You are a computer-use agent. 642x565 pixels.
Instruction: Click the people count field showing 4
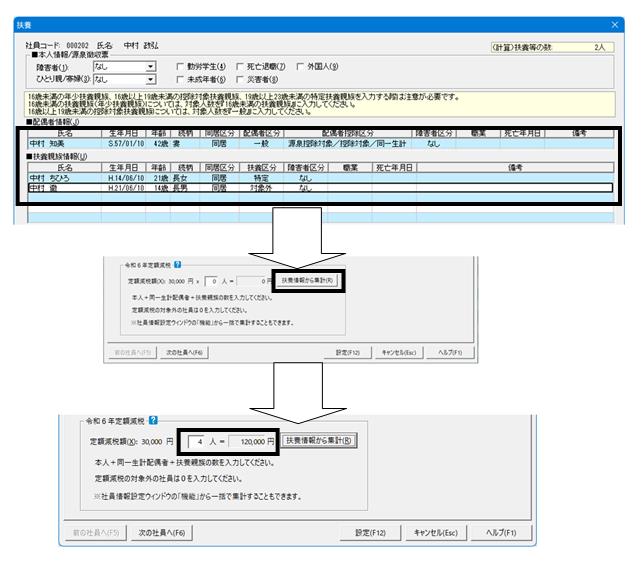tap(196, 441)
